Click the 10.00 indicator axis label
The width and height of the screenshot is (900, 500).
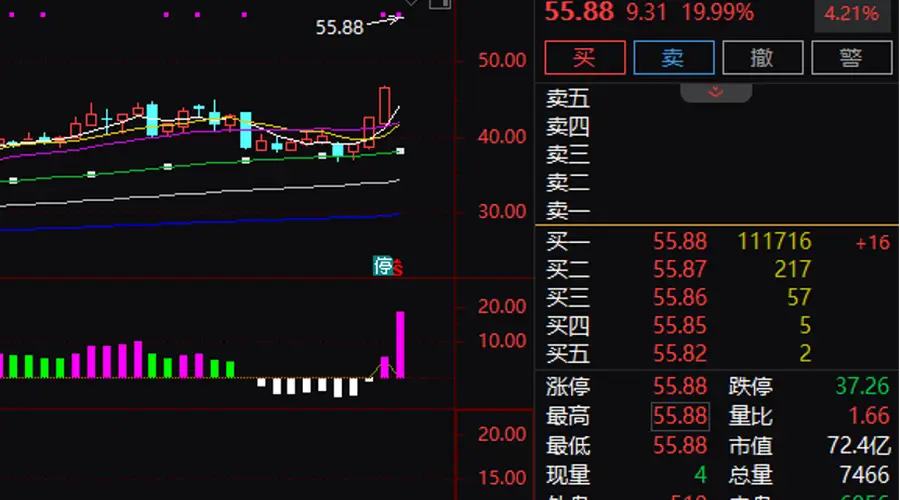[x=502, y=341]
